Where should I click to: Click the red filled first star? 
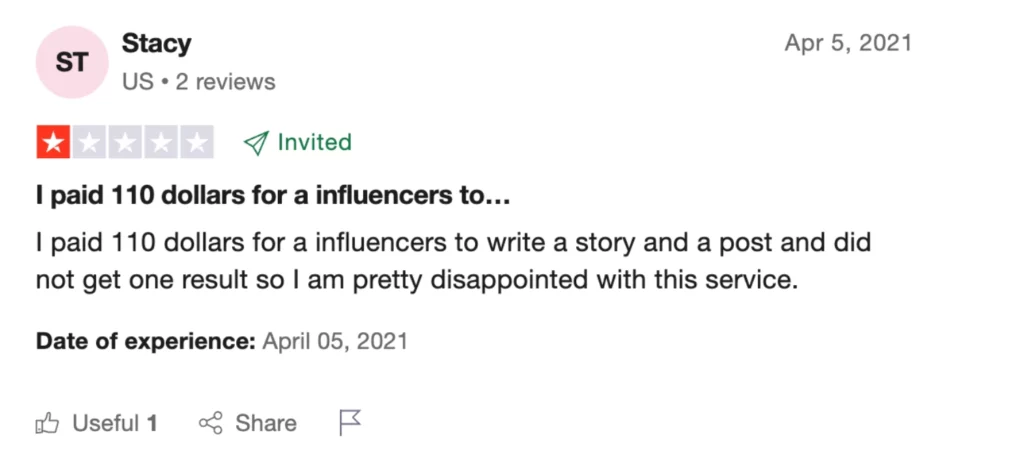[53, 143]
